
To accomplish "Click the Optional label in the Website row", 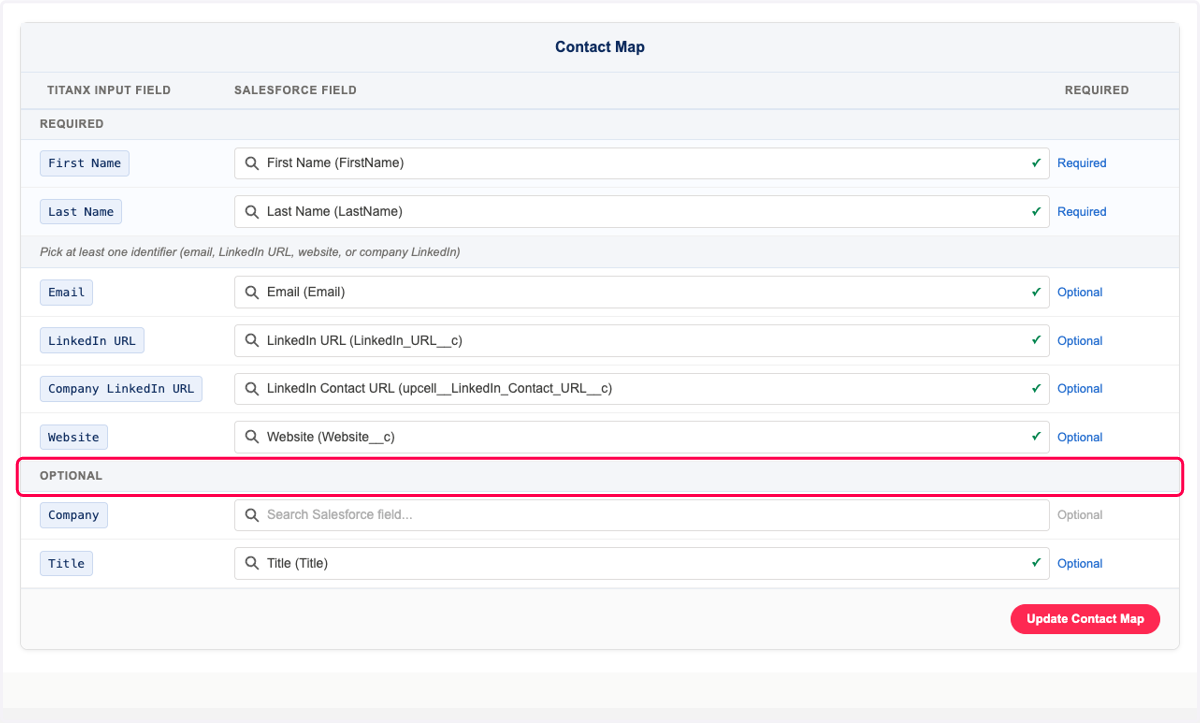I will 1080,437.
